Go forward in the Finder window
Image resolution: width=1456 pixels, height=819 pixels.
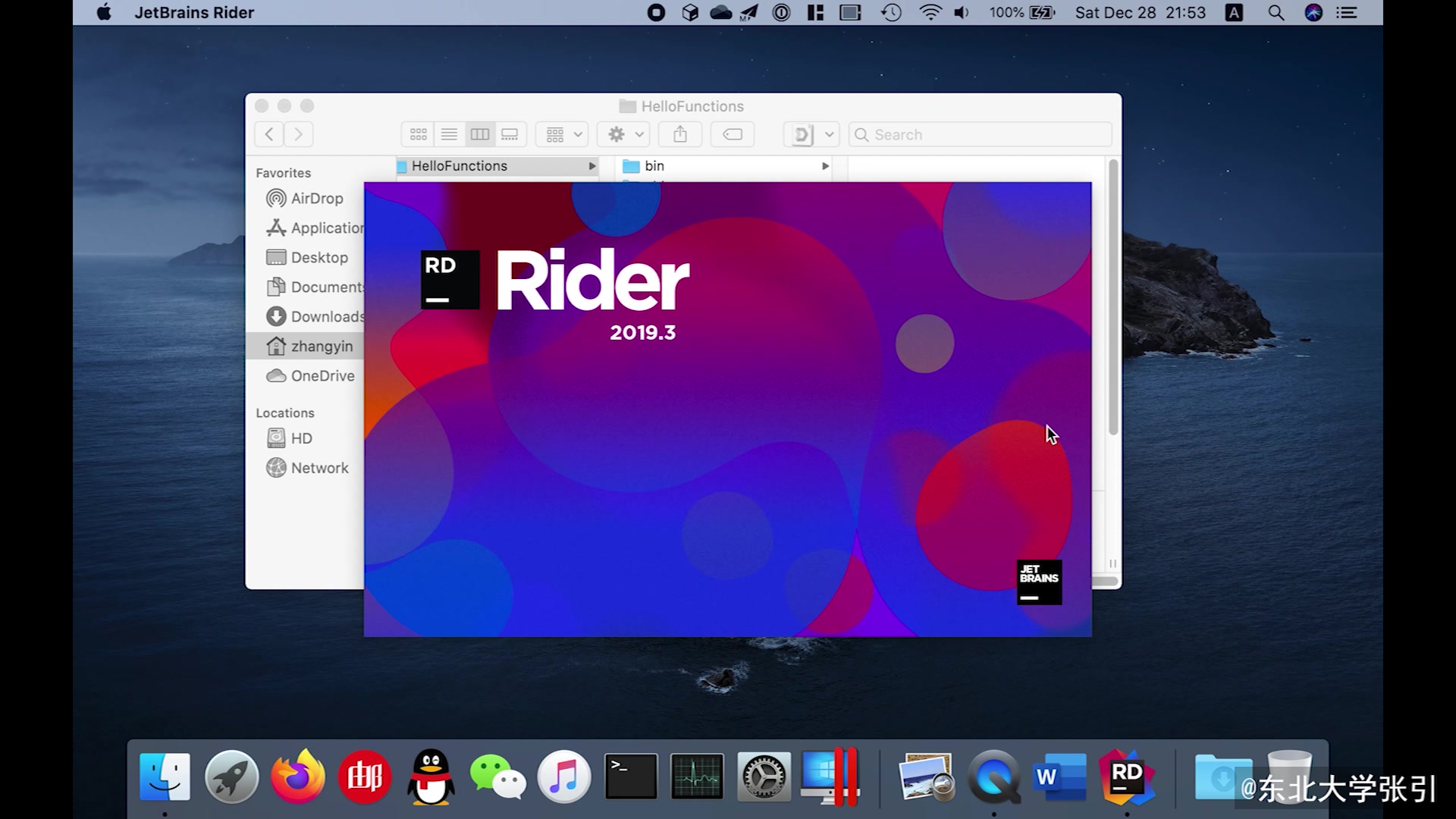[x=299, y=134]
